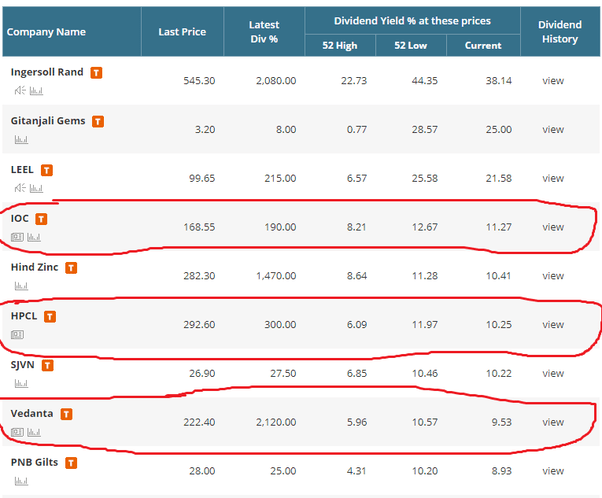View dividend history for HPCL
The image size is (602, 498).
pyautogui.click(x=553, y=324)
